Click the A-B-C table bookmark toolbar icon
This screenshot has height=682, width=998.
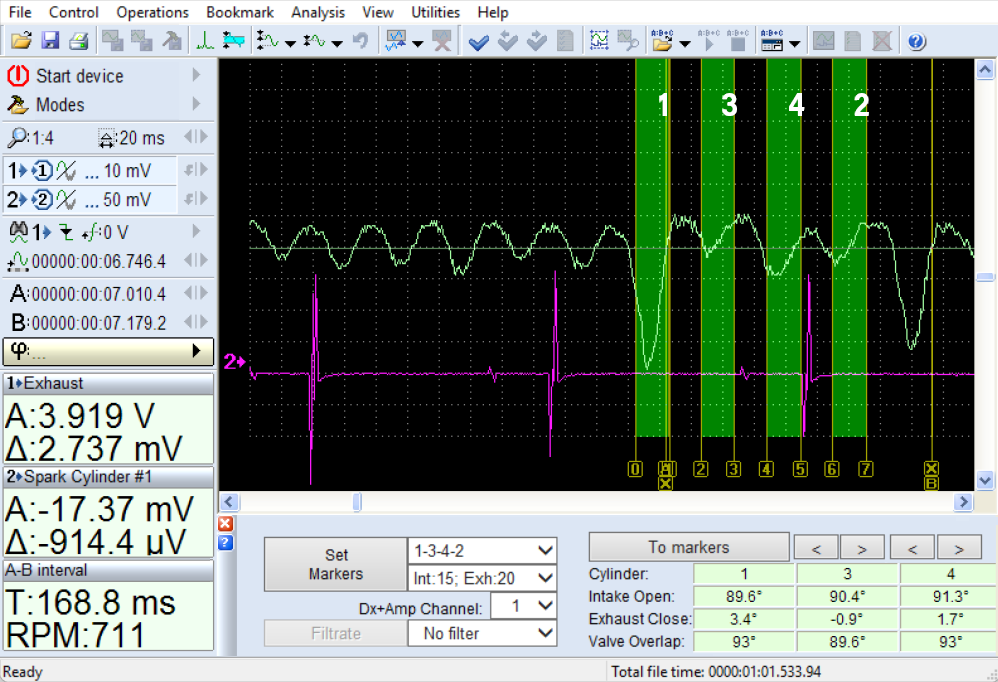click(x=771, y=41)
